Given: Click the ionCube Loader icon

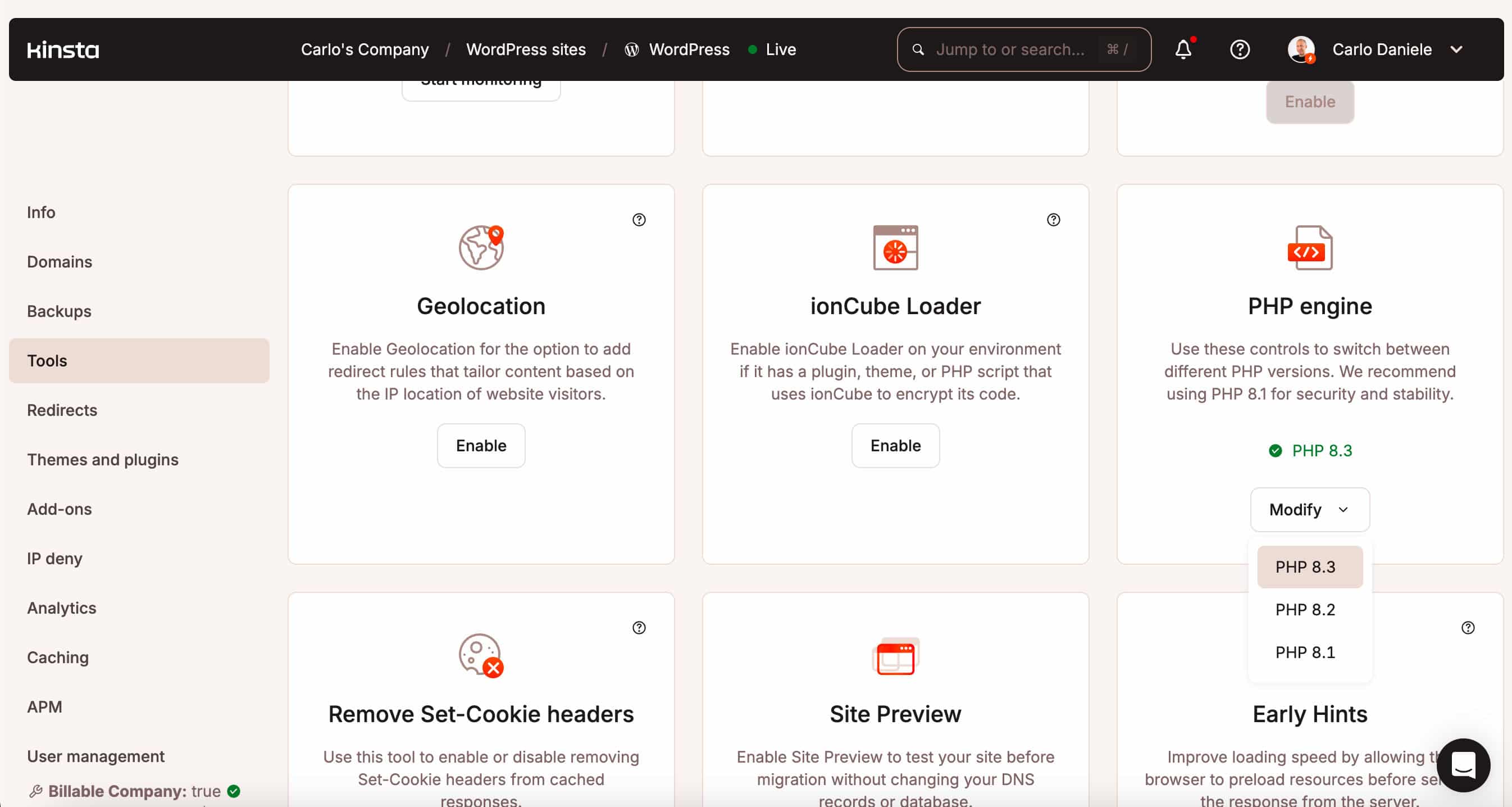Looking at the screenshot, I should click(895, 247).
